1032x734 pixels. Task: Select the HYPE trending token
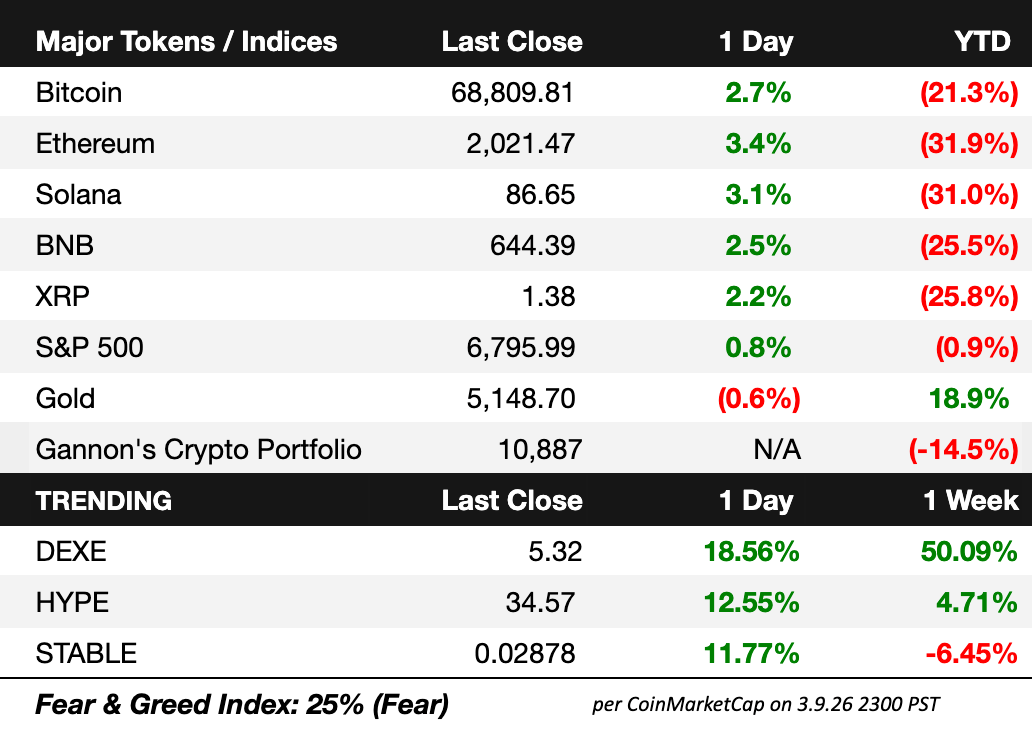(72, 602)
